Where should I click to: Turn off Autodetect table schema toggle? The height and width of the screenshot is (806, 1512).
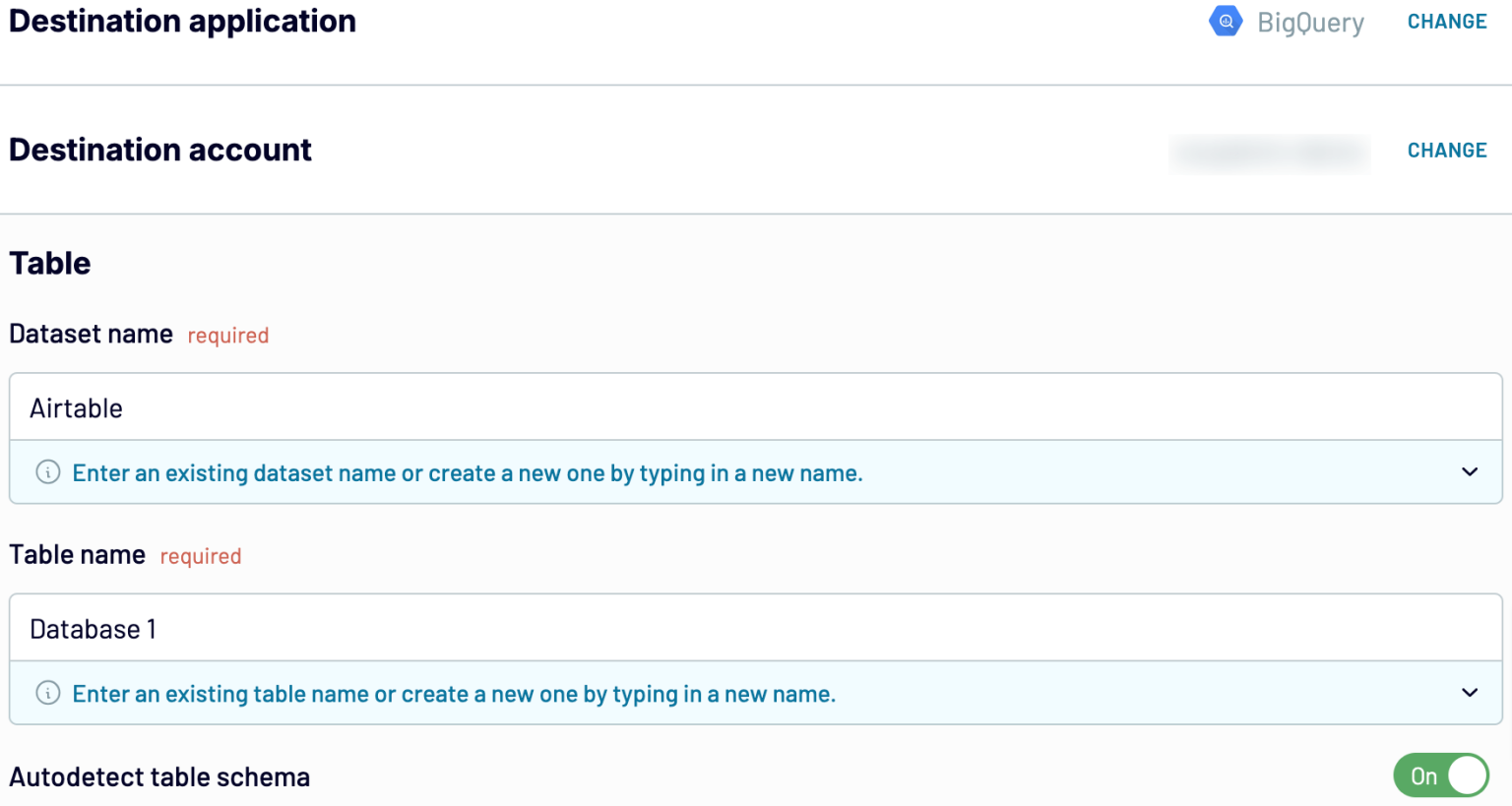pyautogui.click(x=1440, y=775)
